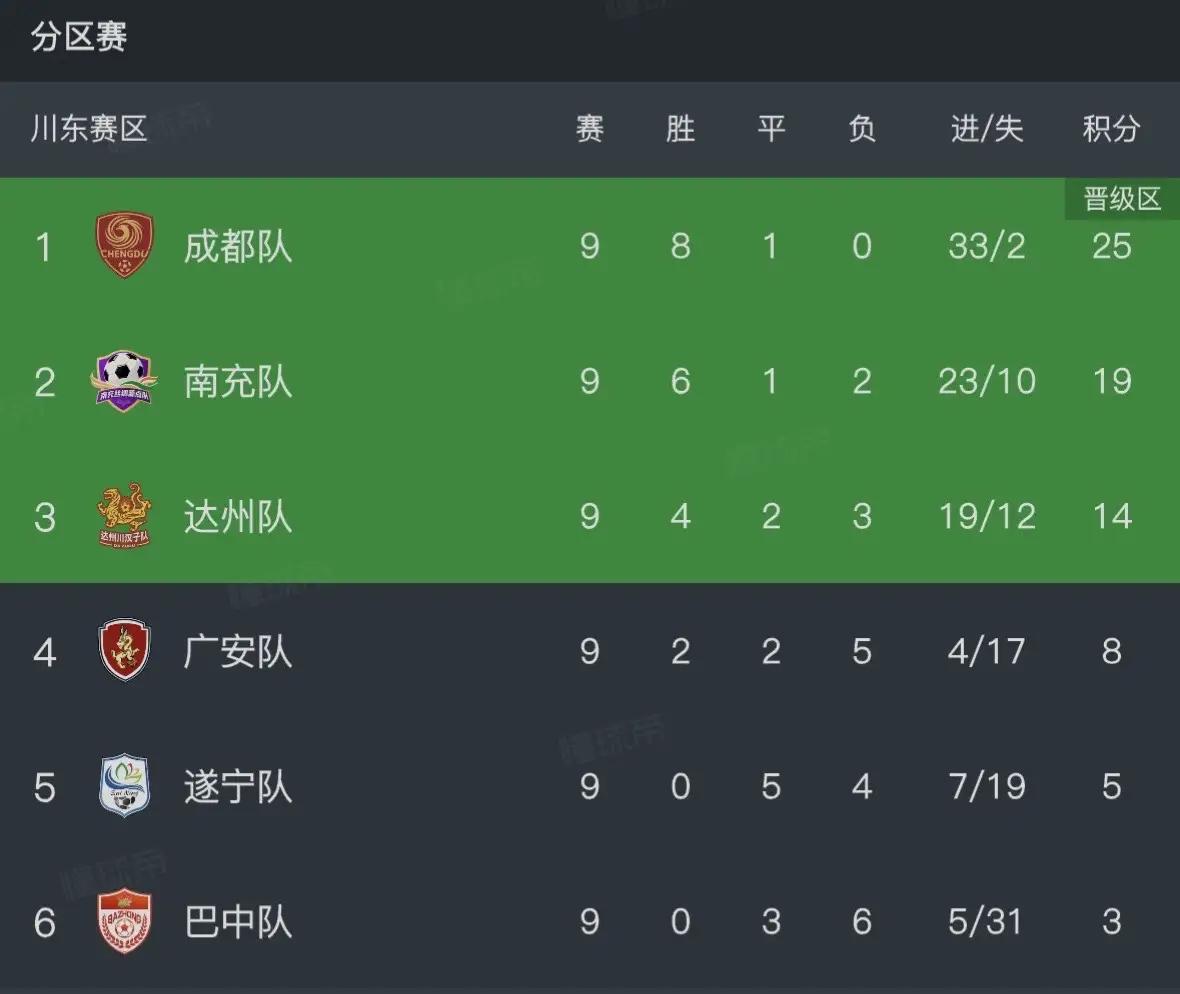Click the 晋级区 promotion zone tag
The height and width of the screenshot is (994, 1180).
coord(1122,199)
